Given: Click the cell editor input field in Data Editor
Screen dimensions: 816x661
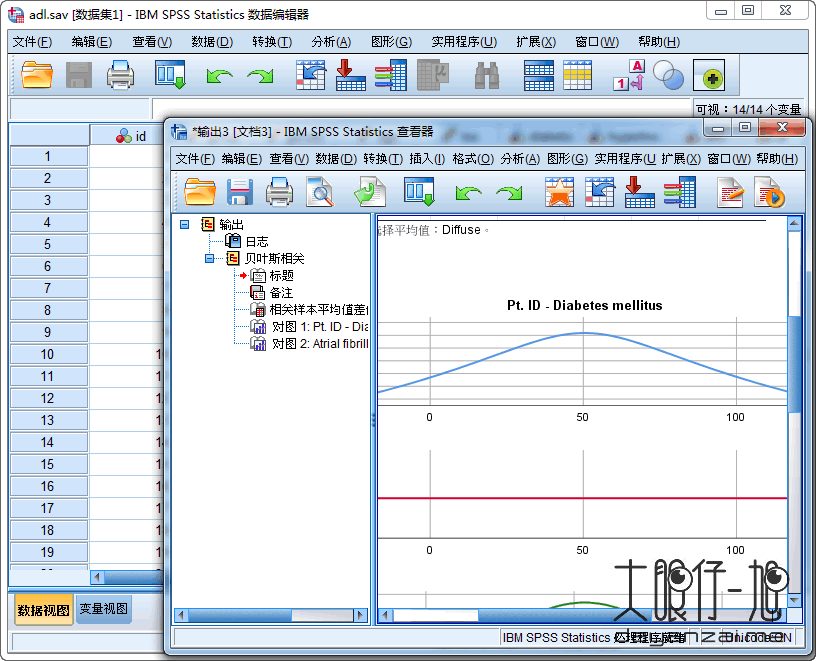Looking at the screenshot, I should pos(420,109).
